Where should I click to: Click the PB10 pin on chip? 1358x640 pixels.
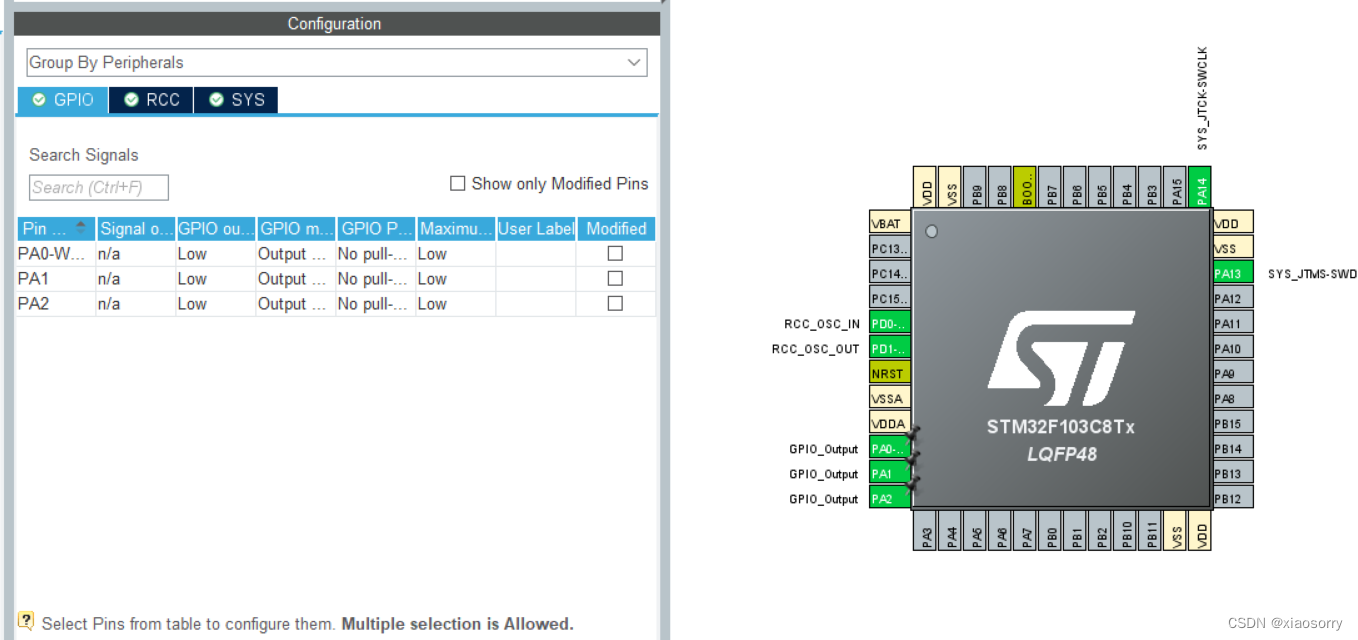click(x=1126, y=530)
